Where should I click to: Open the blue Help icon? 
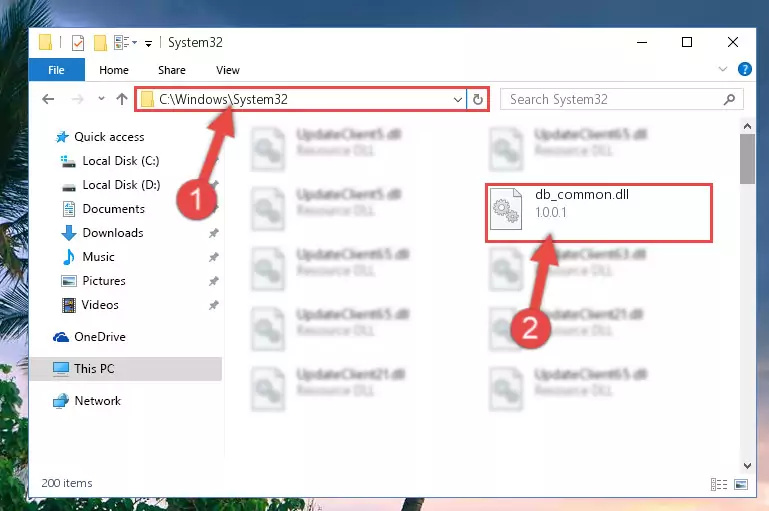pyautogui.click(x=744, y=69)
